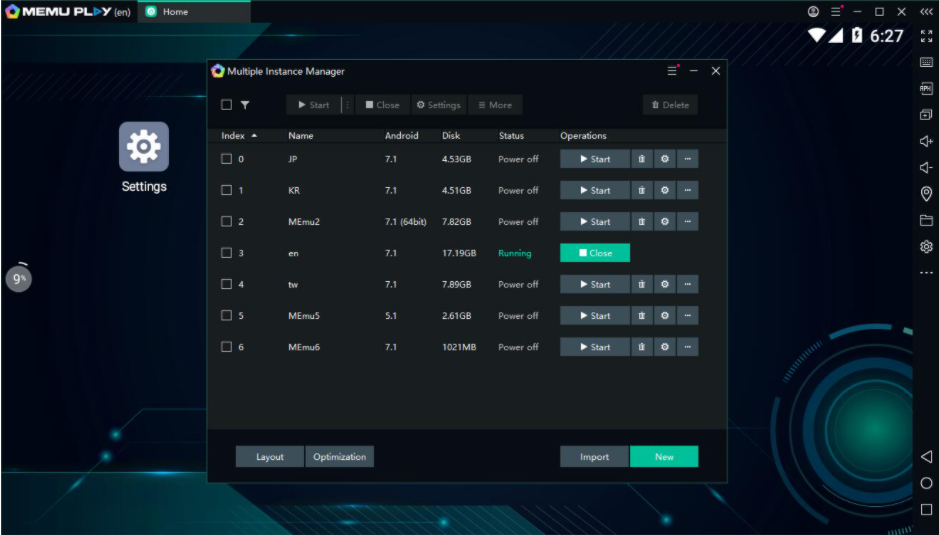Open Android Settings app on home screen

click(144, 147)
